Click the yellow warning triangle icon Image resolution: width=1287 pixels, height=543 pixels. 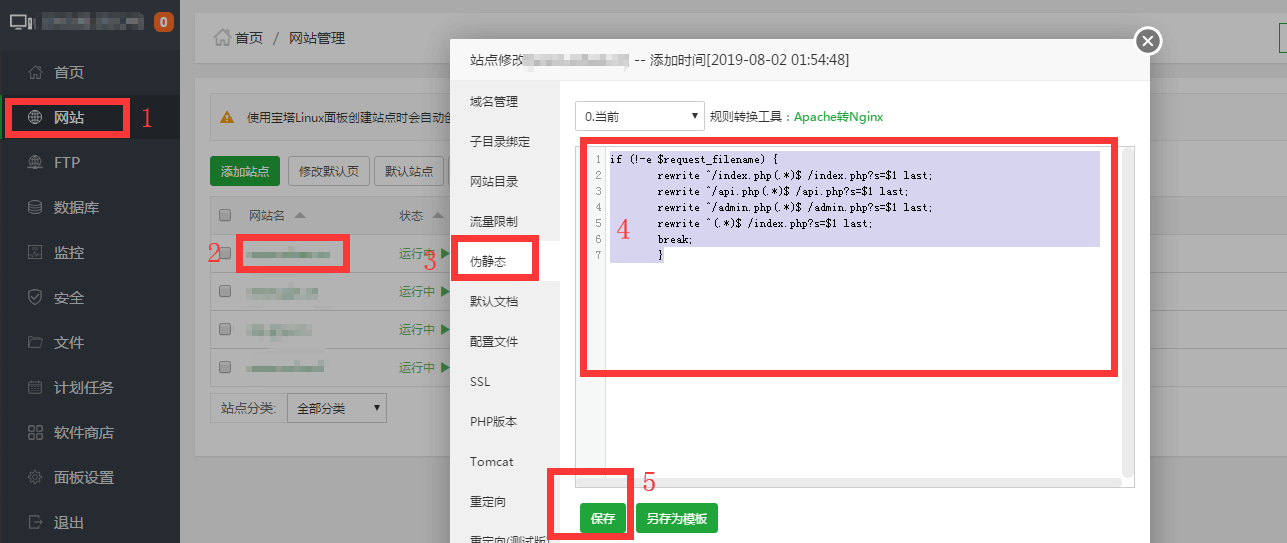pos(227,117)
